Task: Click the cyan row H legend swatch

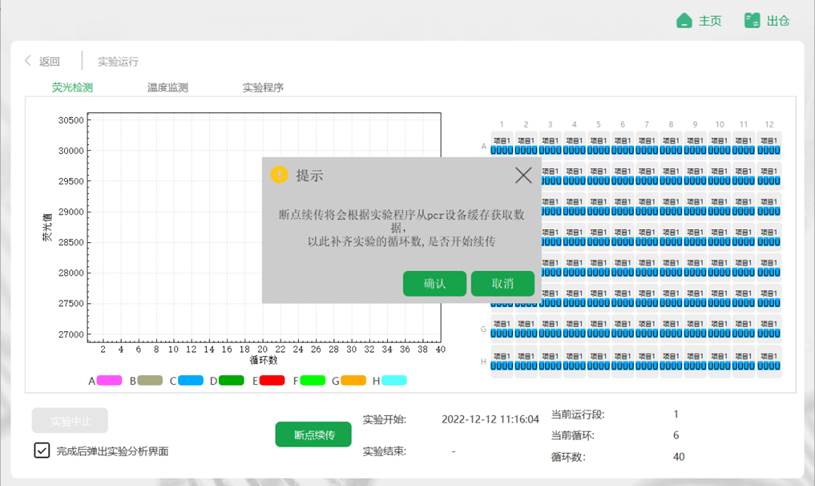Action: click(x=394, y=381)
